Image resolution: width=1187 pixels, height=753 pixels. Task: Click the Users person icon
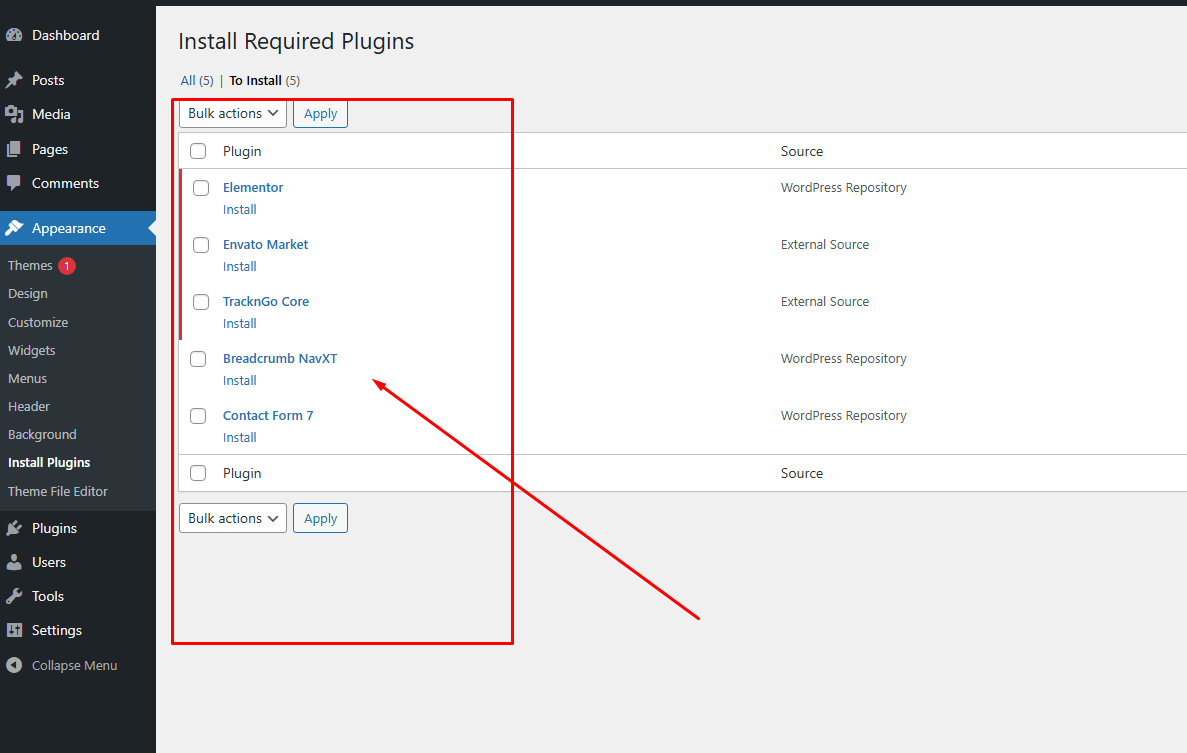(x=14, y=562)
